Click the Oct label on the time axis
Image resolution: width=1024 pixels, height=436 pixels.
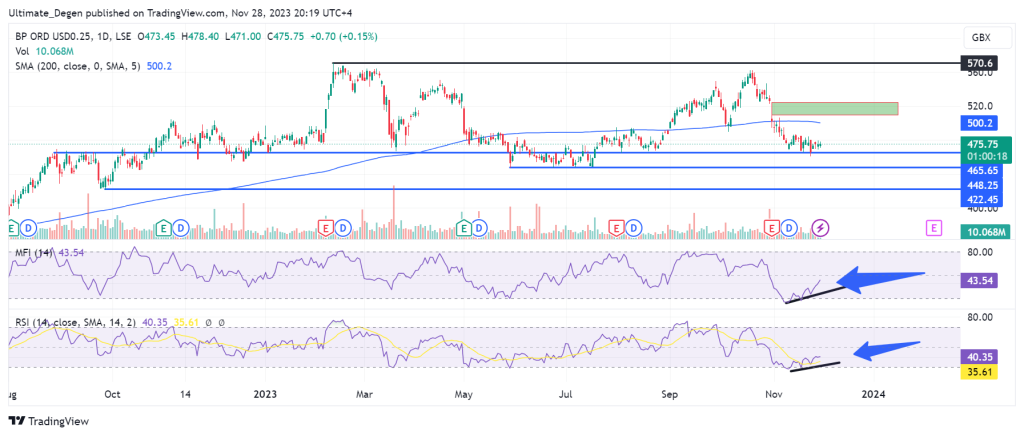tap(112, 394)
